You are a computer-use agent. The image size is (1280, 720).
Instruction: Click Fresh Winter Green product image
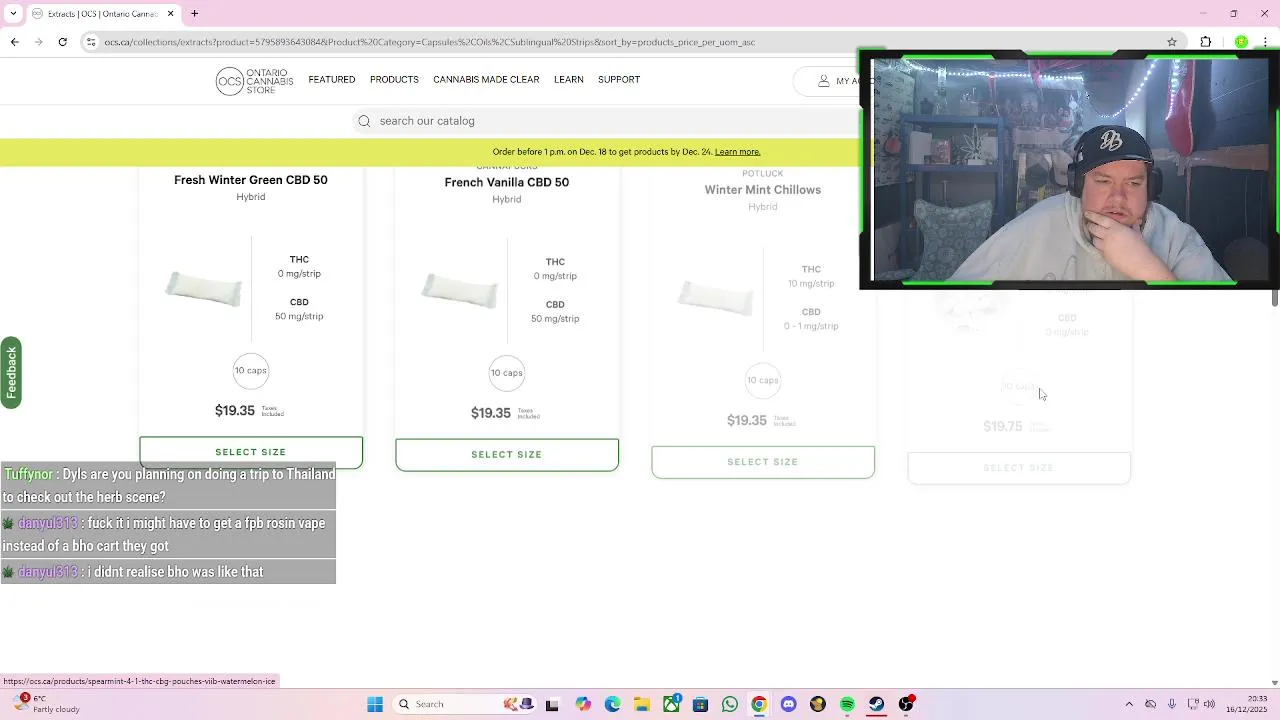[203, 288]
